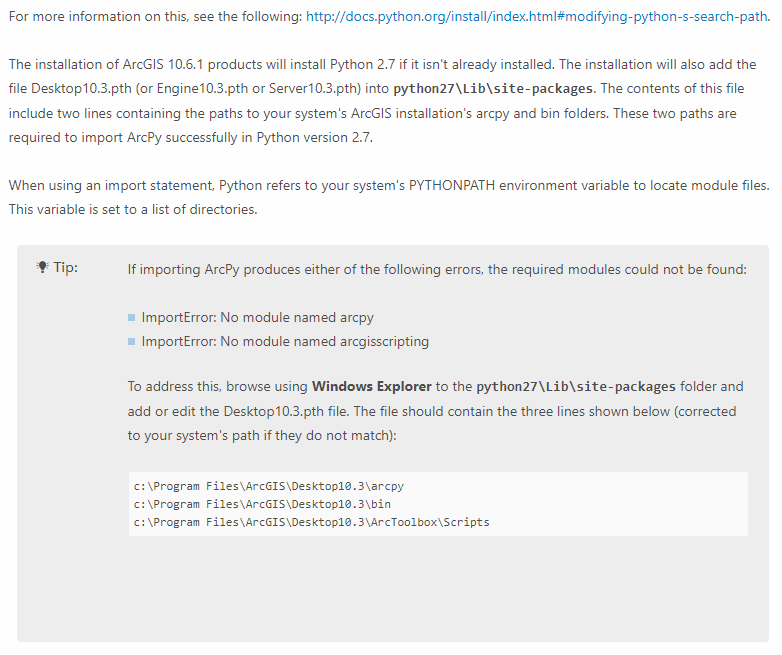Click the bold "Windows Explorer" text
Screen dimensions: 782x655
[371, 387]
